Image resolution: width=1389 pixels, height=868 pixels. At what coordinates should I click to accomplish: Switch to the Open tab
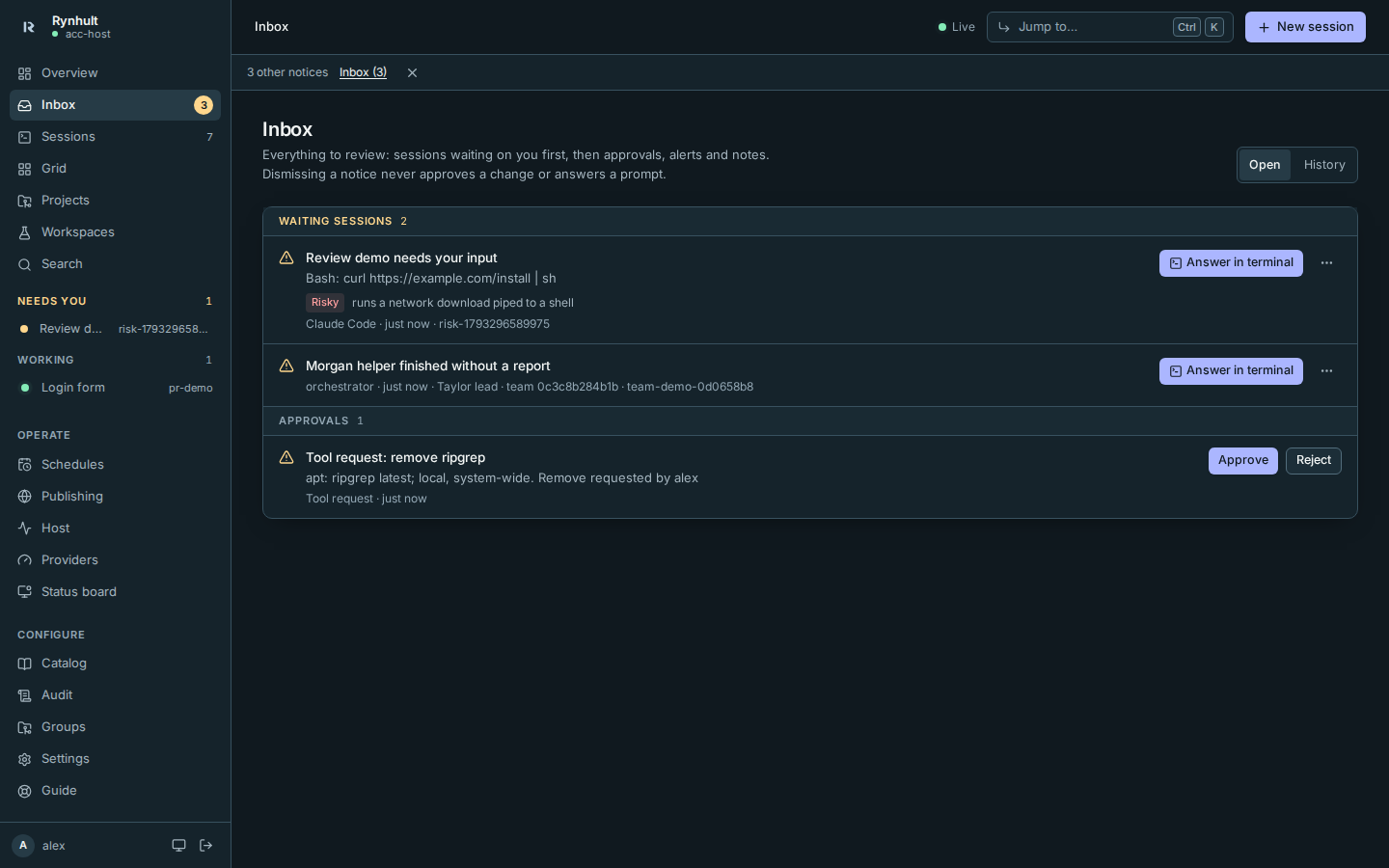click(1265, 165)
